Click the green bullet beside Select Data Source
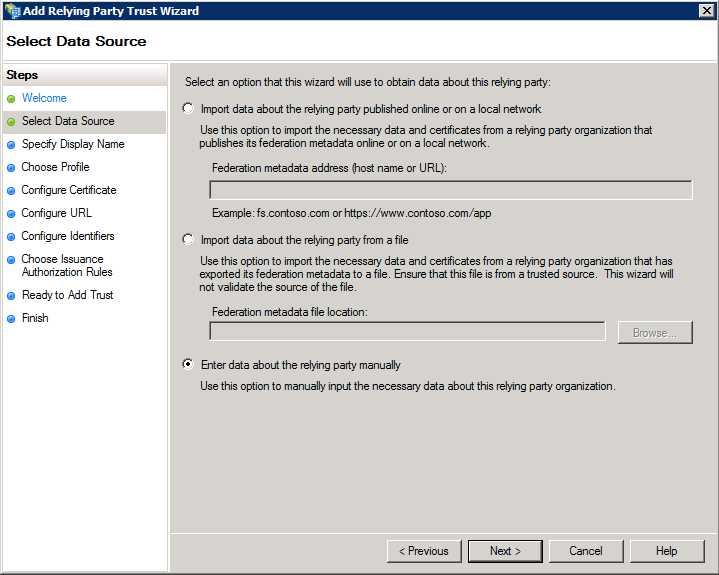The height and width of the screenshot is (575, 719). pyautogui.click(x=11, y=122)
